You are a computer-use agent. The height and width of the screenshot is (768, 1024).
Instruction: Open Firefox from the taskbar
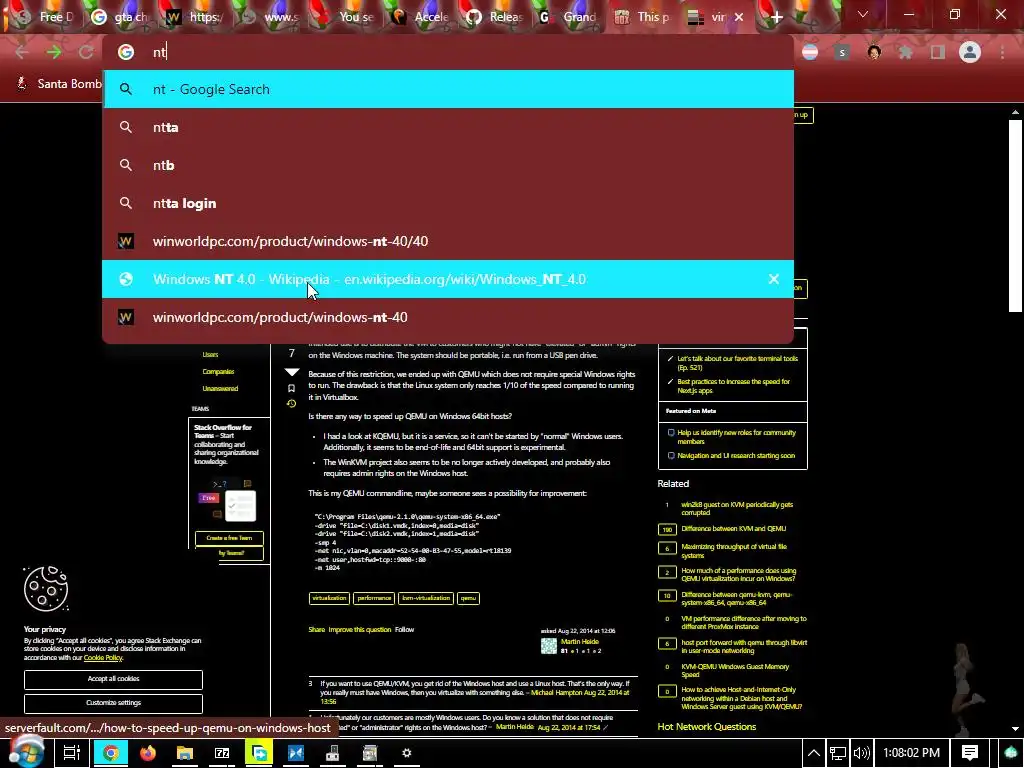click(148, 753)
